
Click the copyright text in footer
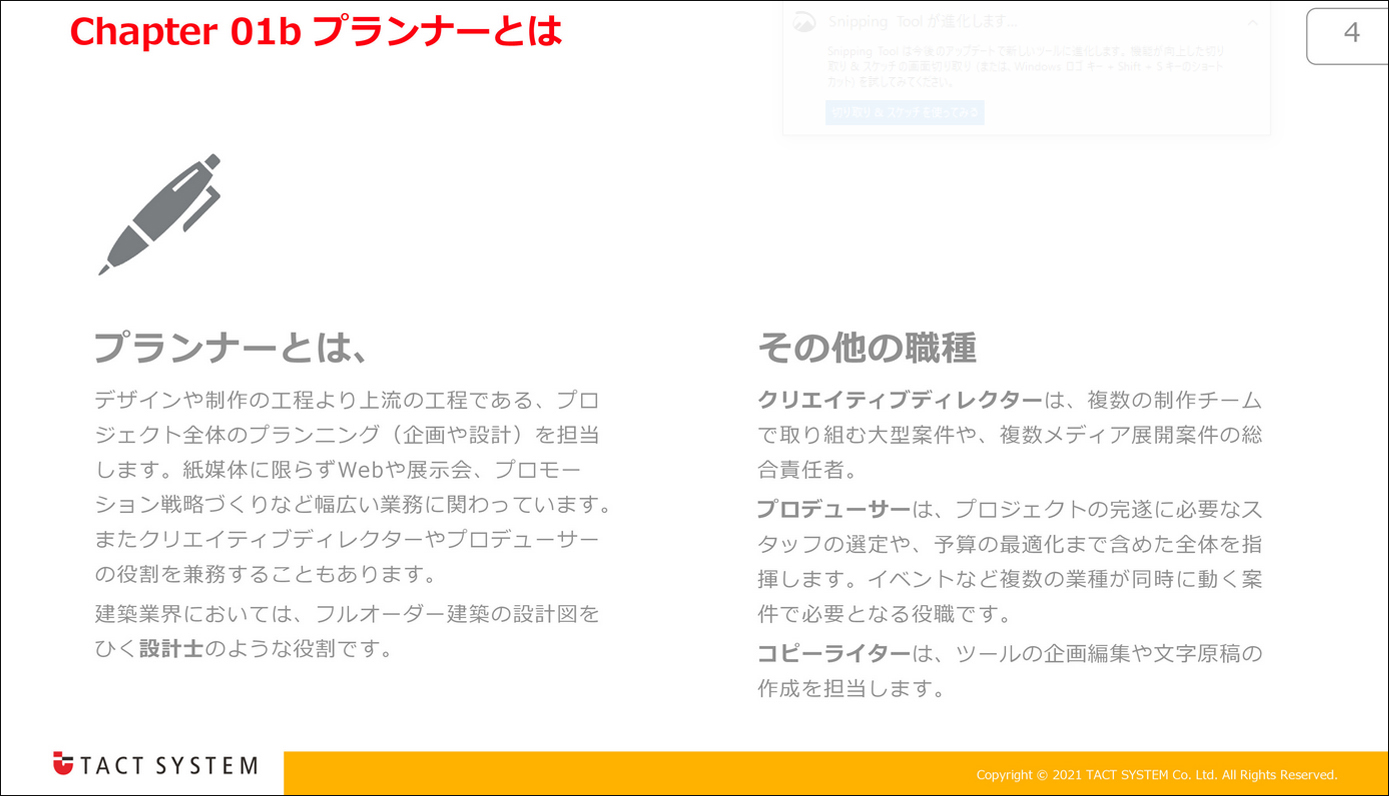1157,775
